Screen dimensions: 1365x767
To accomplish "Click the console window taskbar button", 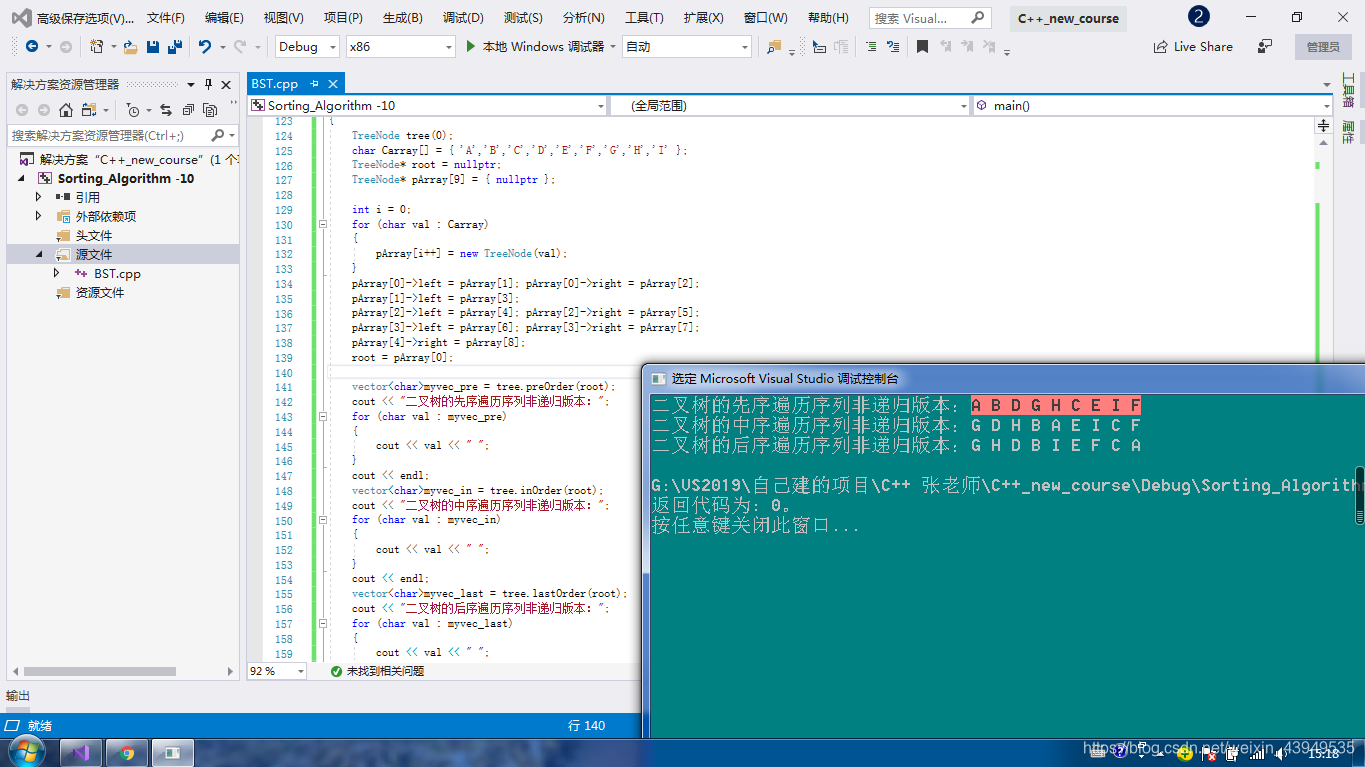I will click(x=173, y=752).
